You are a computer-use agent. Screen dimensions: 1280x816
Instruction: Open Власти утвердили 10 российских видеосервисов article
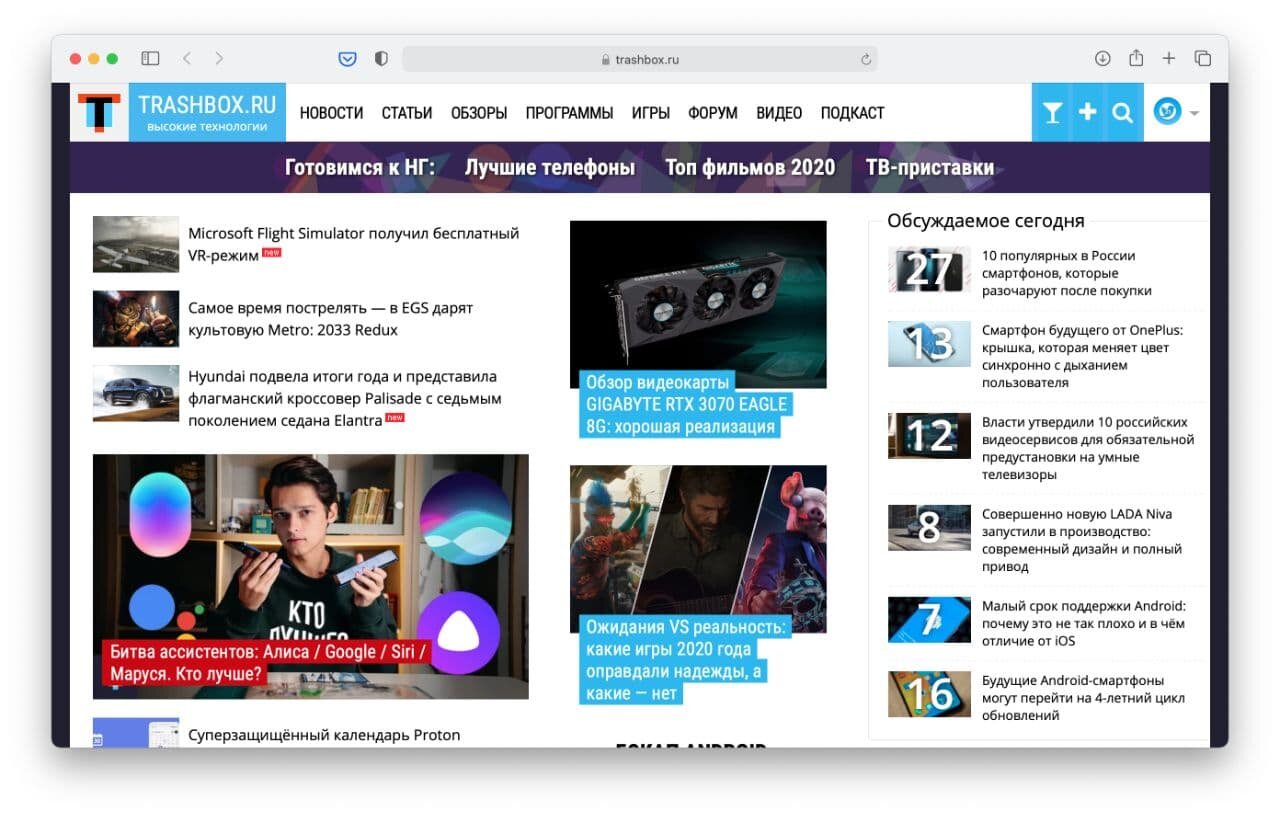[1088, 448]
